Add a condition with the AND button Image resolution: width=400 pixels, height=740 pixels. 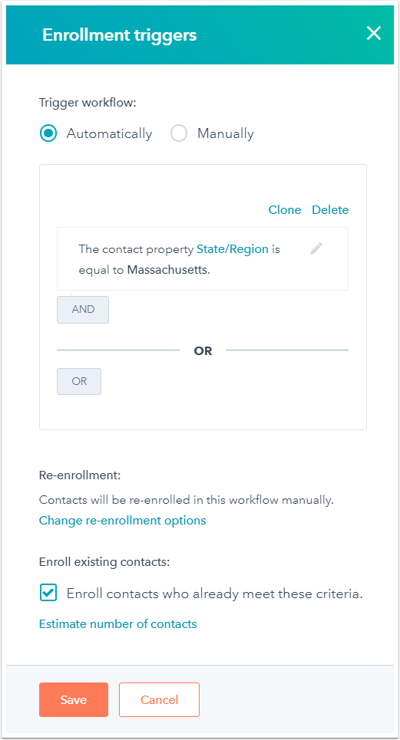(83, 310)
